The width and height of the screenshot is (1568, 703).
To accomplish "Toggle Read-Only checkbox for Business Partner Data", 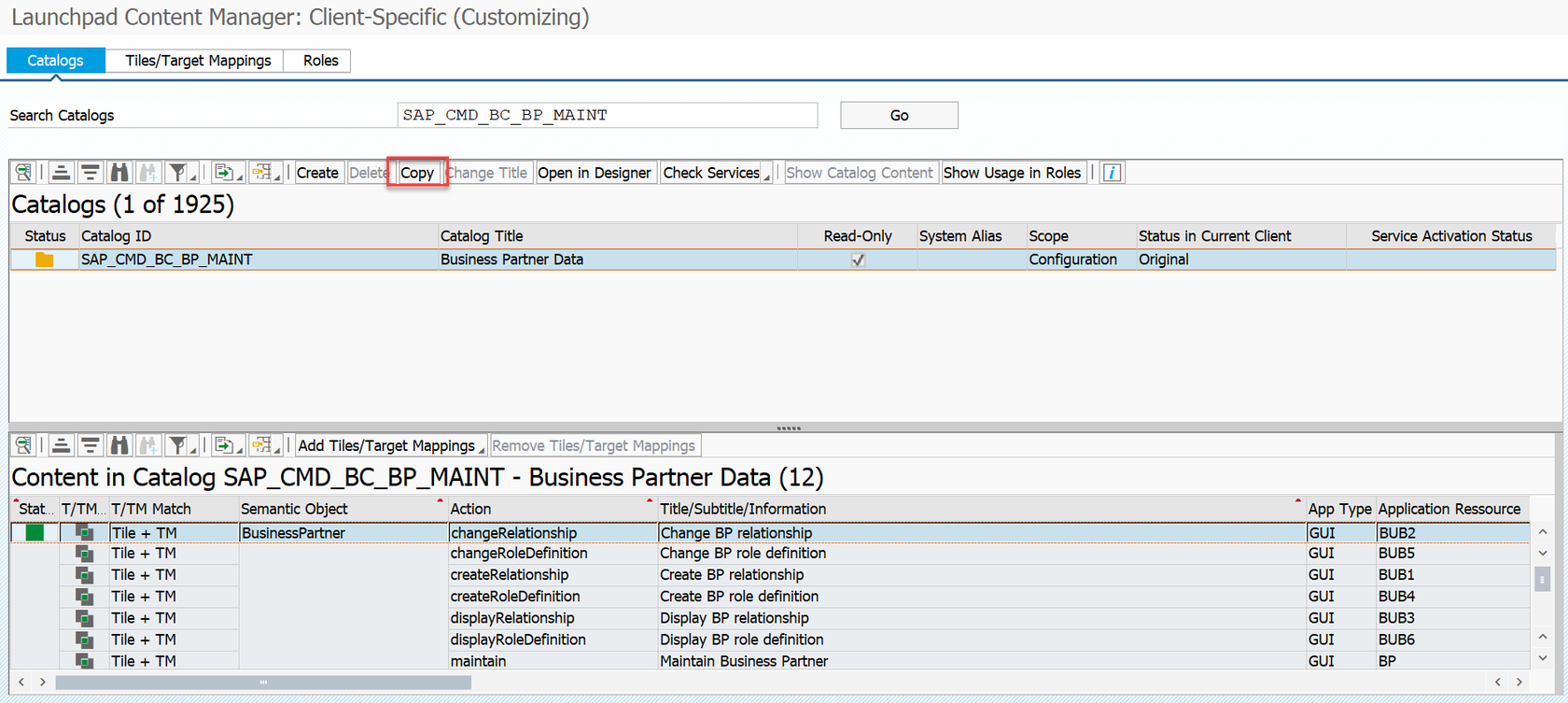I will 858,260.
